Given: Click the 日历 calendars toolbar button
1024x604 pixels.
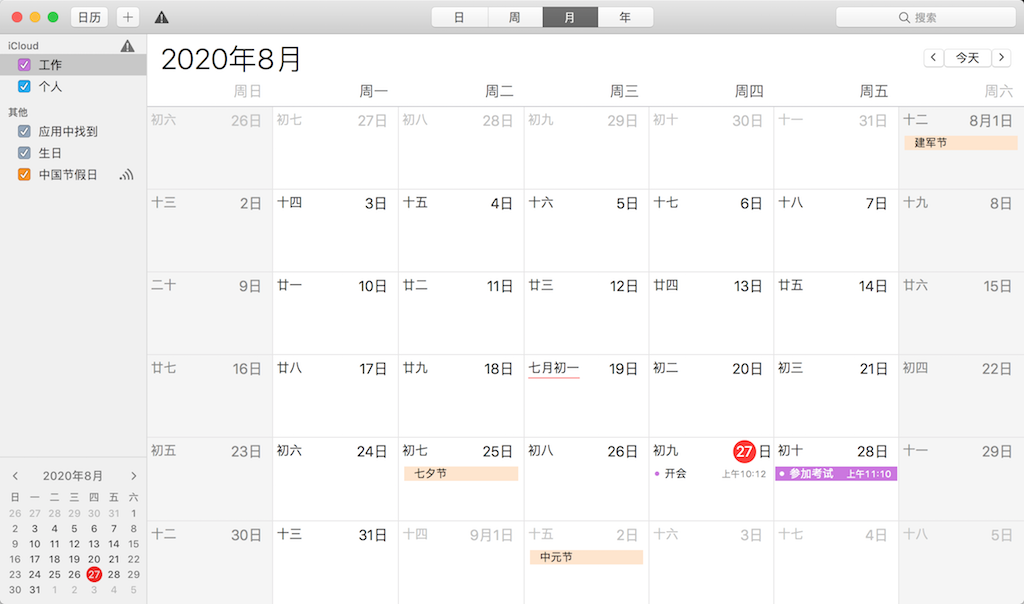Looking at the screenshot, I should tap(89, 17).
